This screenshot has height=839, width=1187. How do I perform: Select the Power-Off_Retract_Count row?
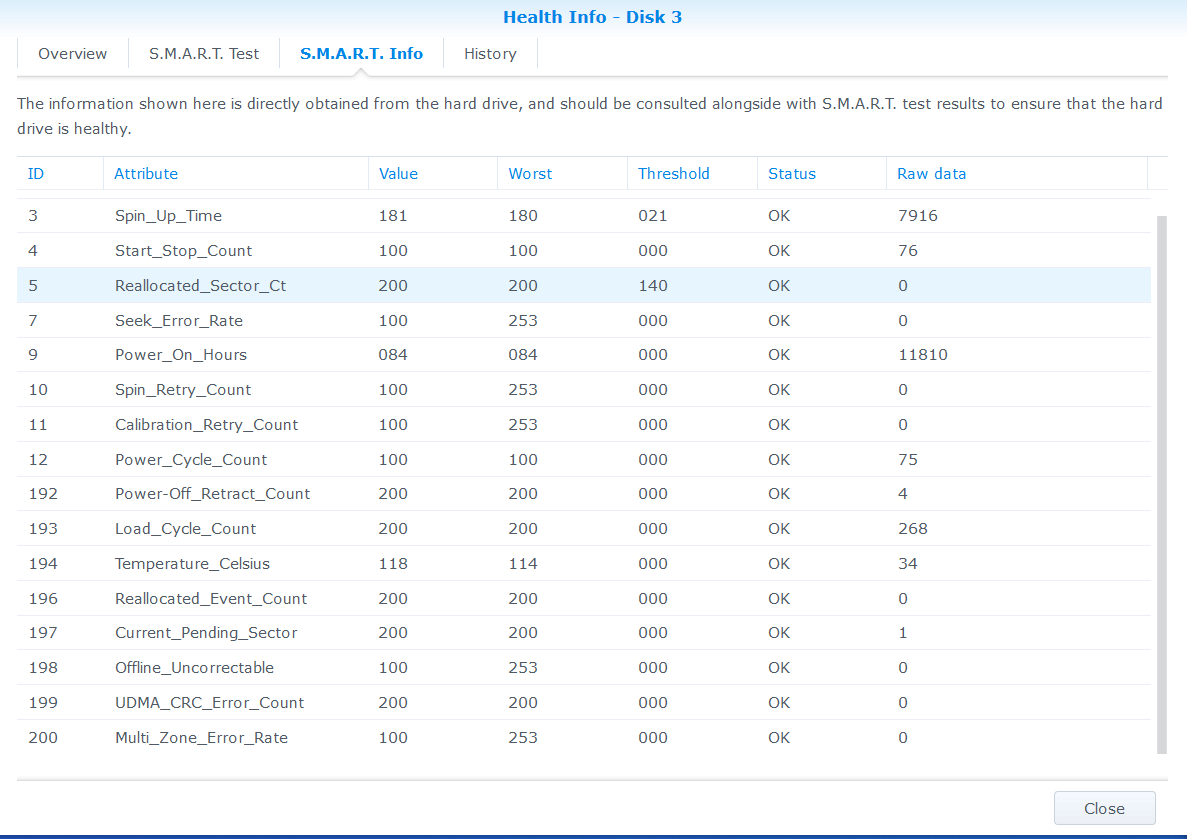pos(584,494)
